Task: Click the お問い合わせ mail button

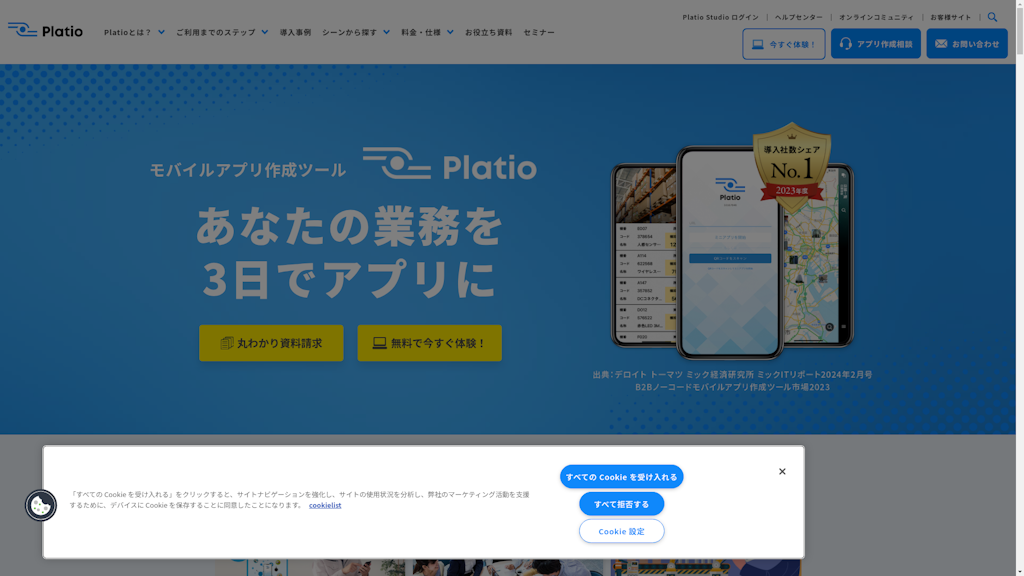Action: point(966,44)
